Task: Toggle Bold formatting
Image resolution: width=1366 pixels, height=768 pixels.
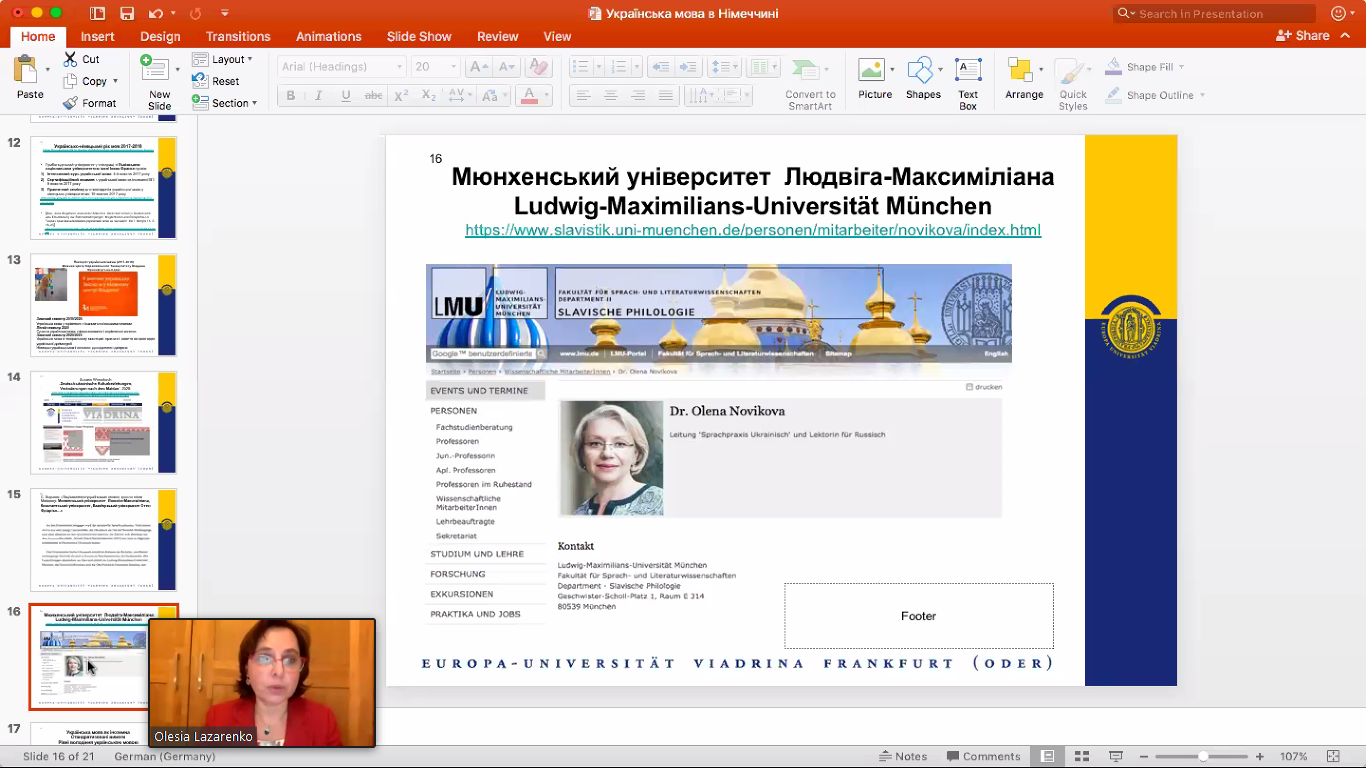Action: point(291,96)
